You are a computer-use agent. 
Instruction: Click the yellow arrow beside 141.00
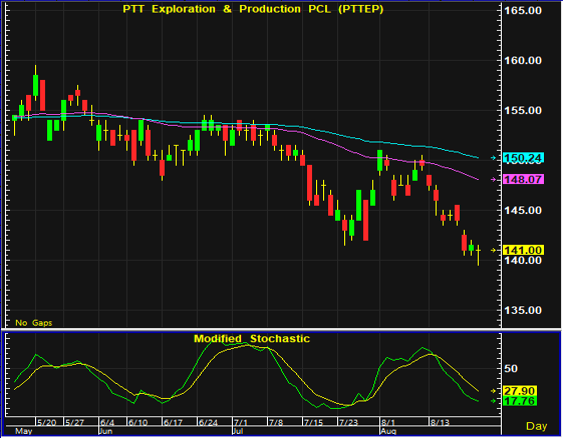click(493, 250)
